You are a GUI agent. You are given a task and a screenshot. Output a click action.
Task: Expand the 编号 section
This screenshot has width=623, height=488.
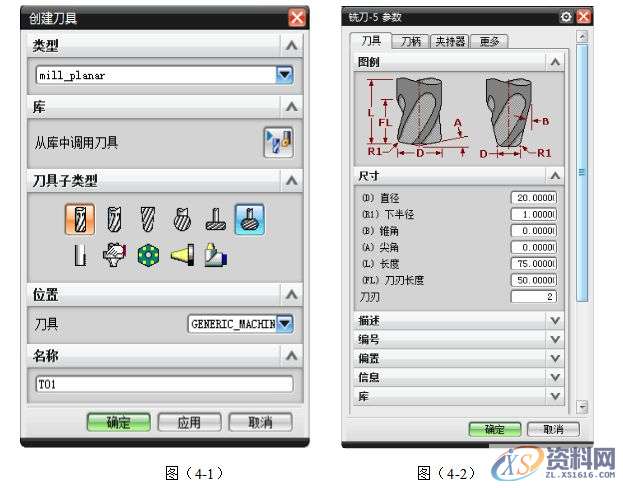pyautogui.click(x=555, y=339)
